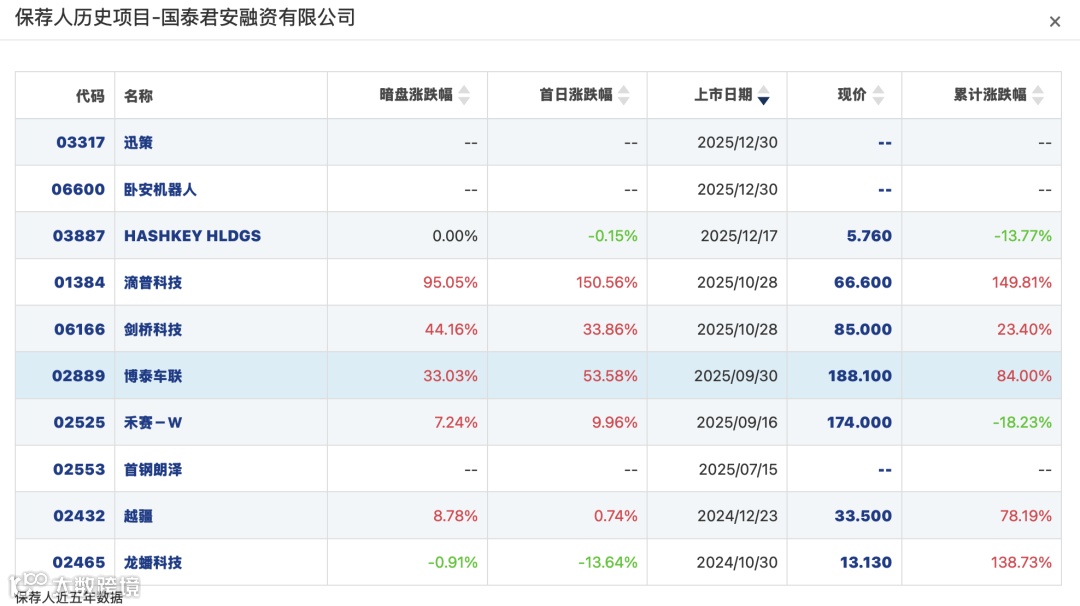Viewport: 1080px width, 606px height.
Task: Sort by 上市日期 column arrows
Action: [x=763, y=95]
